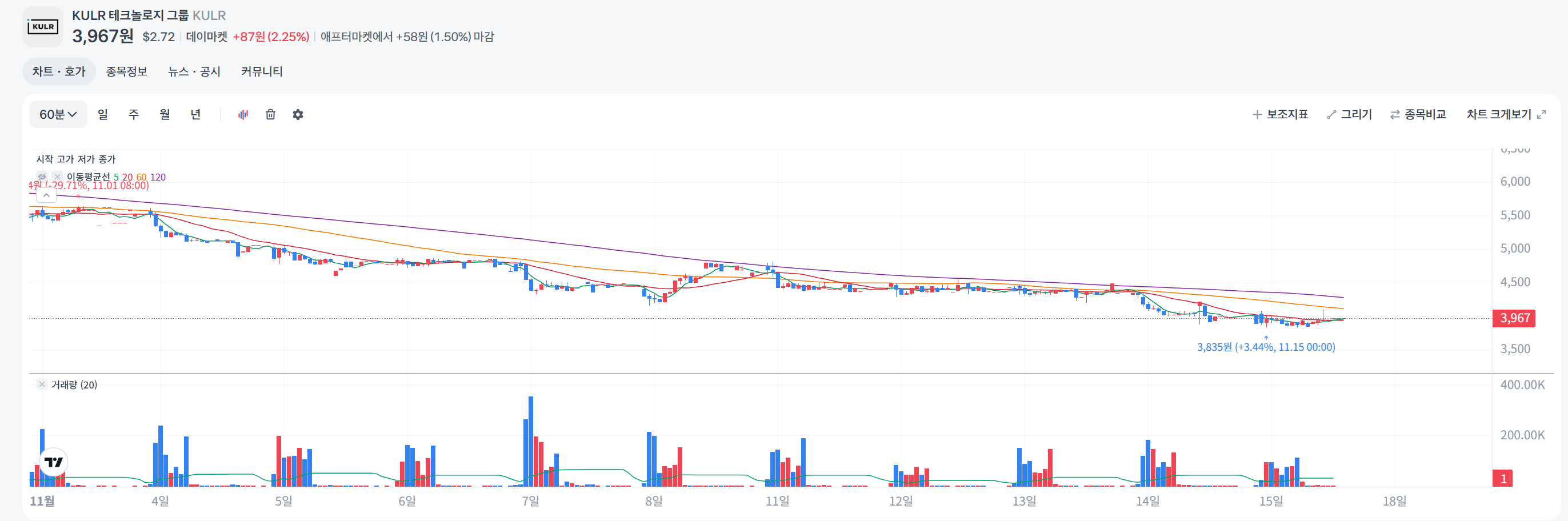Select the 차트 · 호가 tab
Viewport: 1568px width, 521px height.
pyautogui.click(x=59, y=71)
